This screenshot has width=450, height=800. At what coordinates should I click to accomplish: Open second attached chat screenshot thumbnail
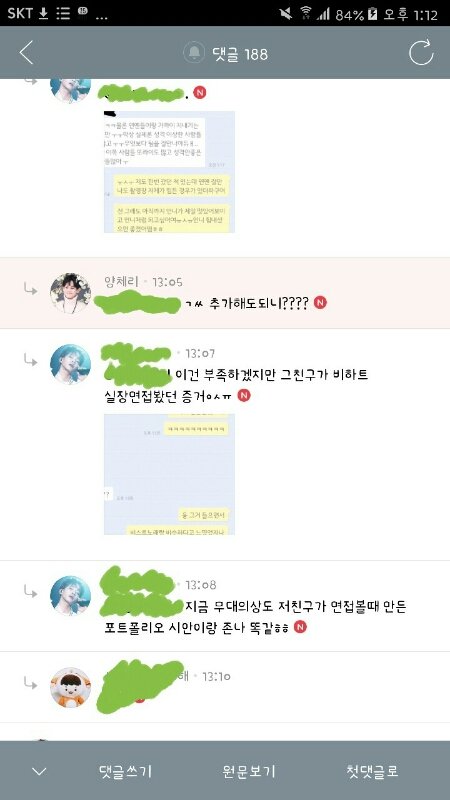click(169, 474)
